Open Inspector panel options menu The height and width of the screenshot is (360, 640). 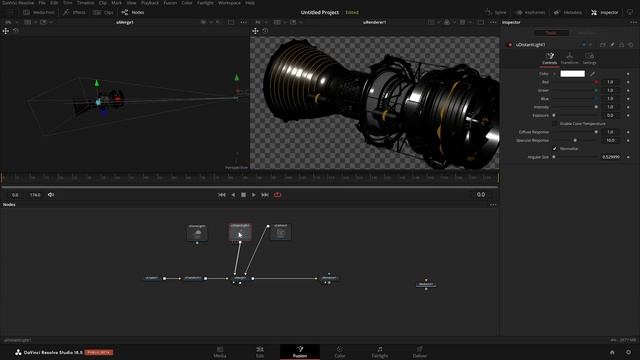(x=633, y=22)
